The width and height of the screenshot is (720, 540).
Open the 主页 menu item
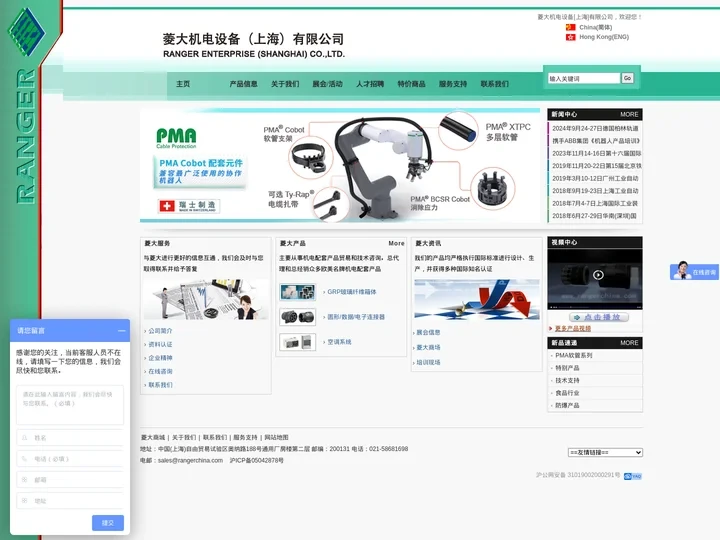point(183,84)
